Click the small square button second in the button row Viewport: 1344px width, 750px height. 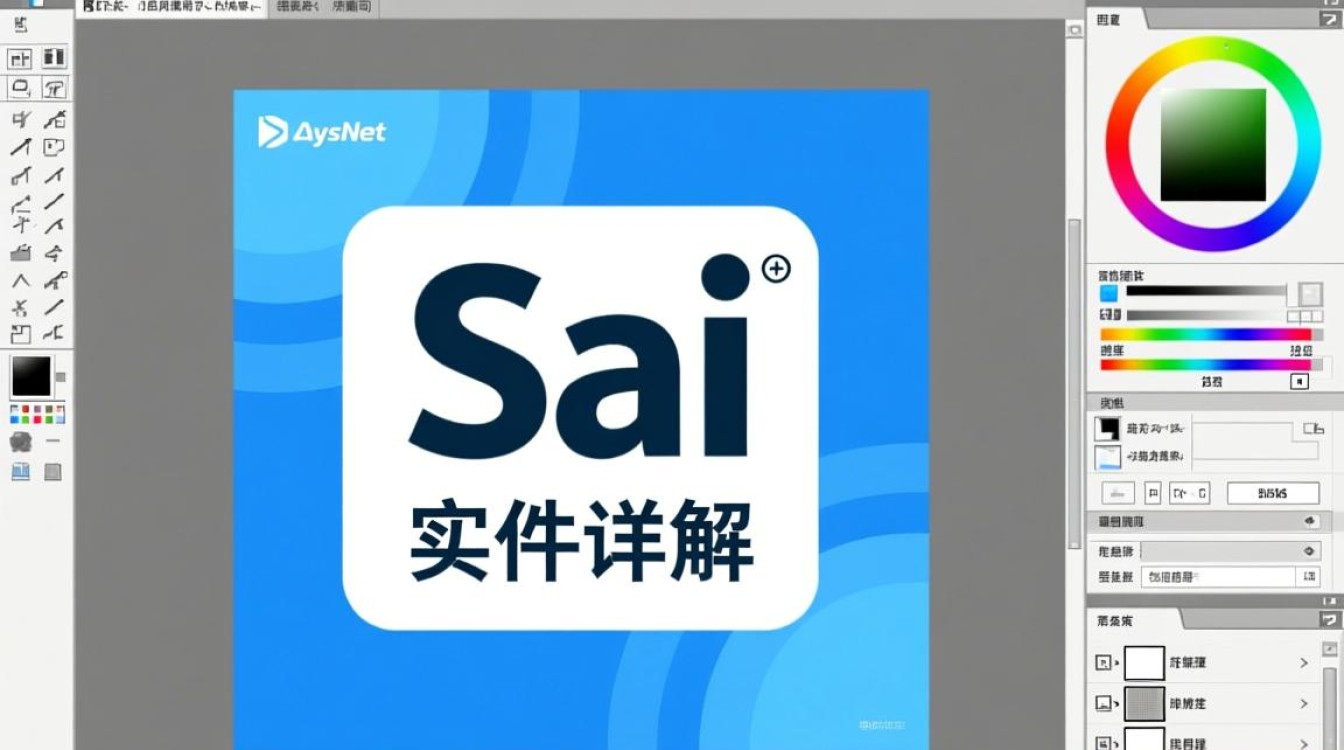[x=1152, y=493]
